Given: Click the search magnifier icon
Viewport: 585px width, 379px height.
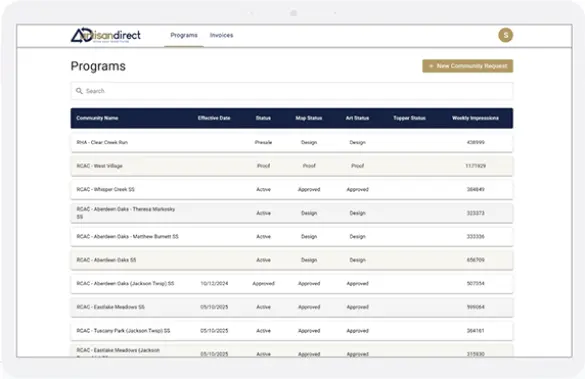Looking at the screenshot, I should tap(79, 91).
